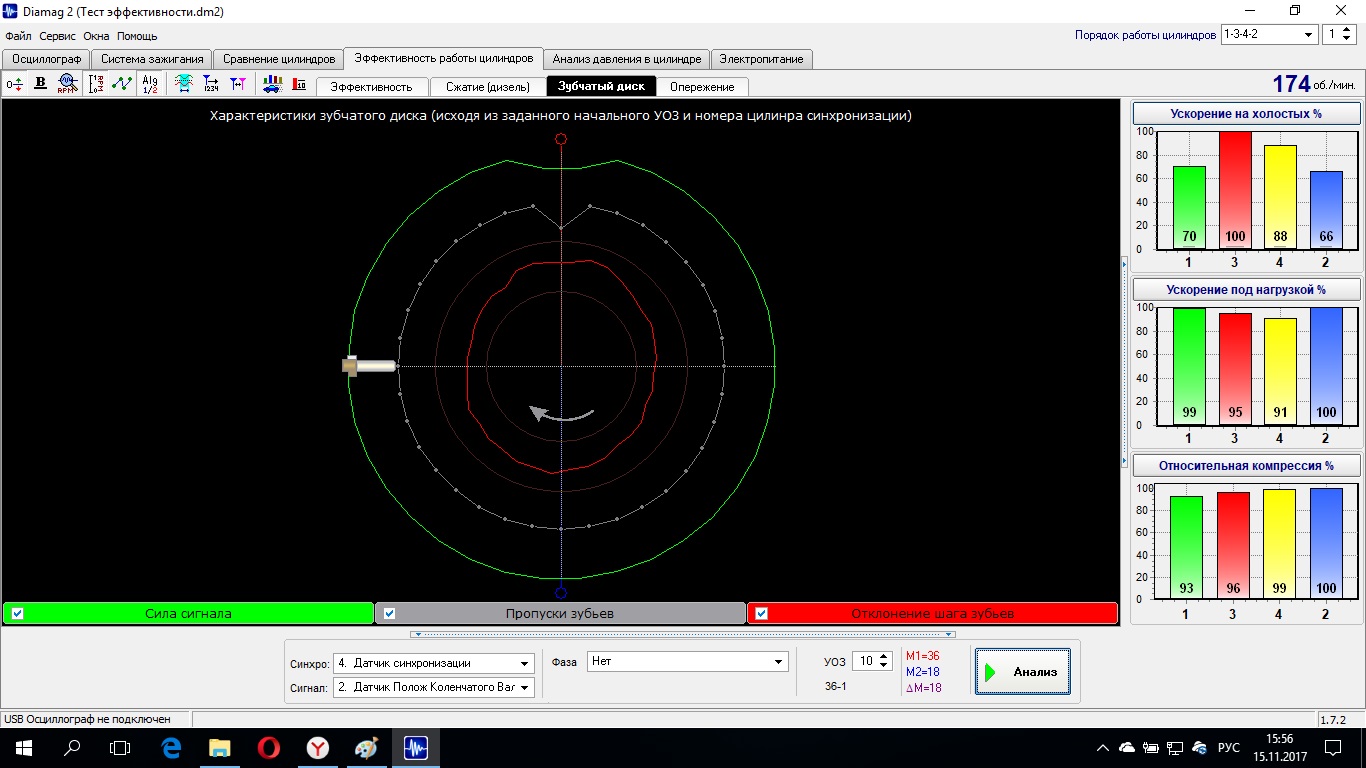Viewport: 1366px width, 768px height.
Task: Switch to the Система зажигания tab
Action: click(151, 59)
